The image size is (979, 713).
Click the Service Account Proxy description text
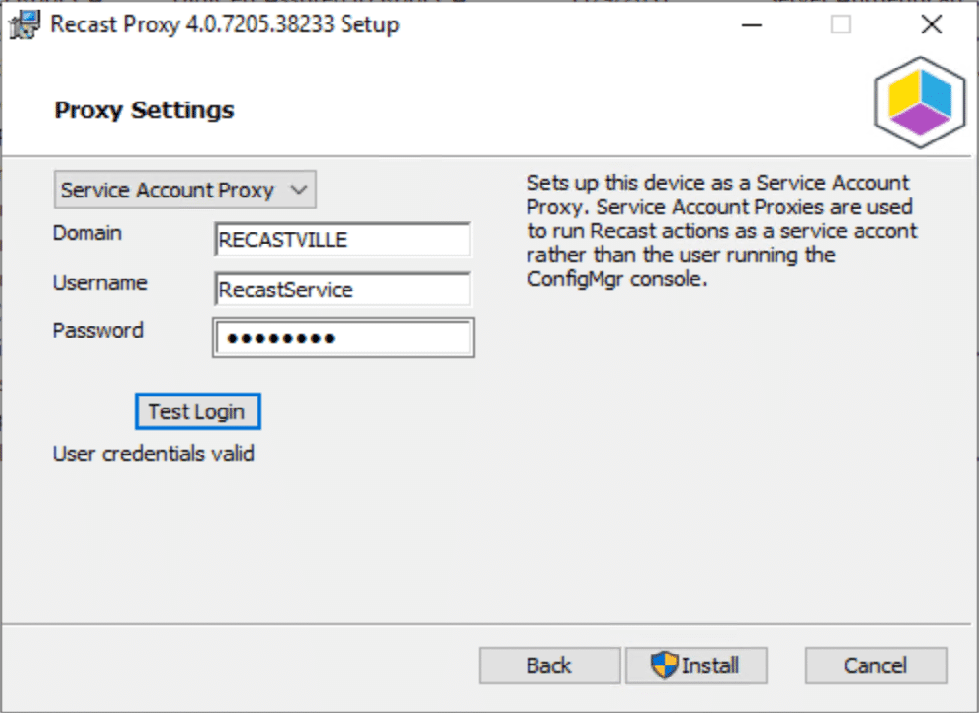(x=720, y=230)
